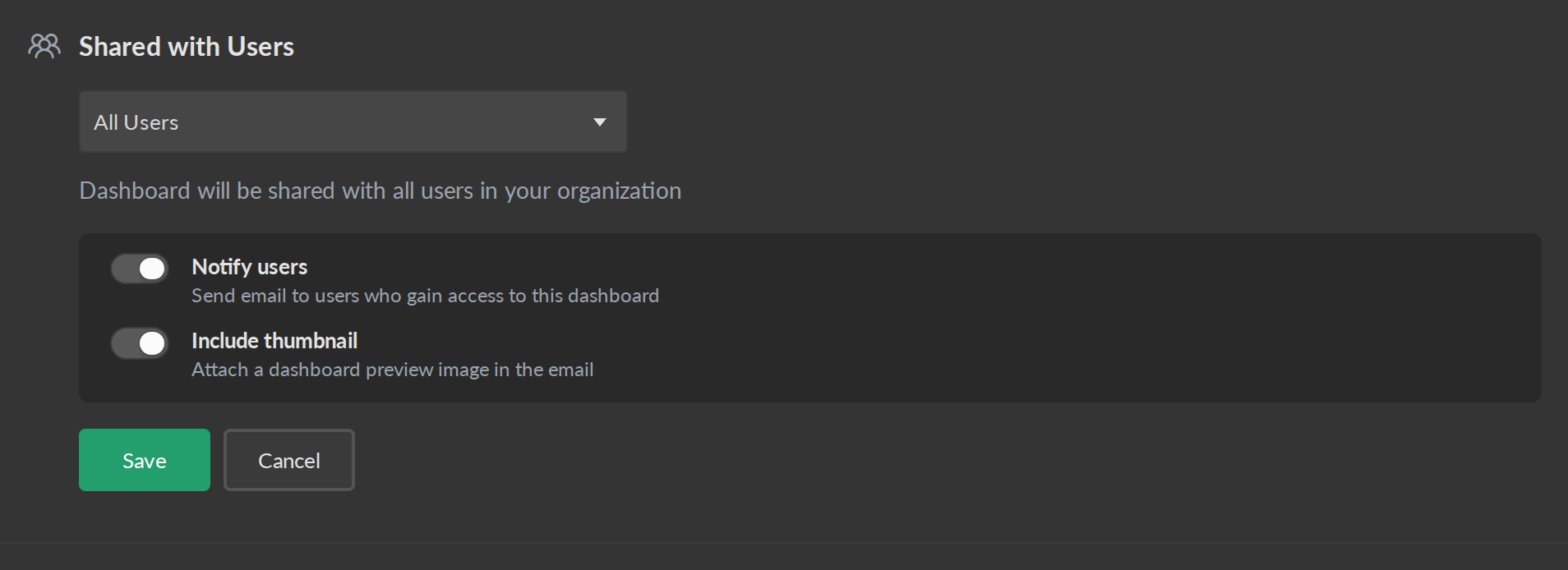The height and width of the screenshot is (570, 1568).
Task: Click the Notify users label
Action: pos(250,267)
